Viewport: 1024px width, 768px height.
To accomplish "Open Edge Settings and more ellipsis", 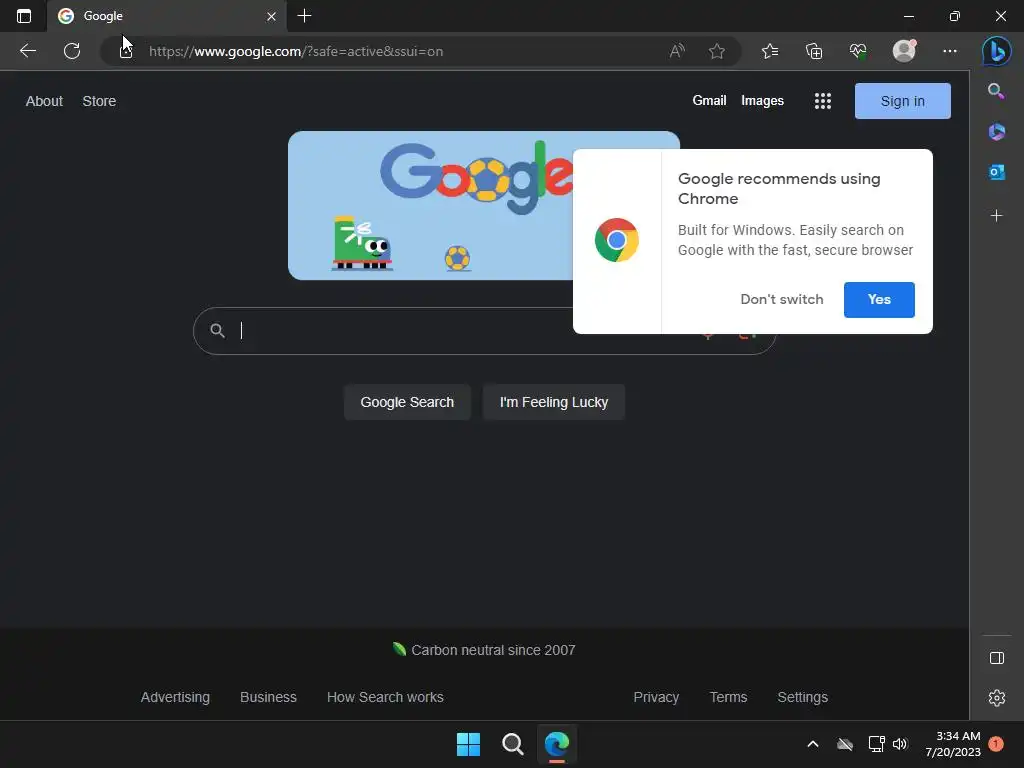I will click(x=950, y=51).
